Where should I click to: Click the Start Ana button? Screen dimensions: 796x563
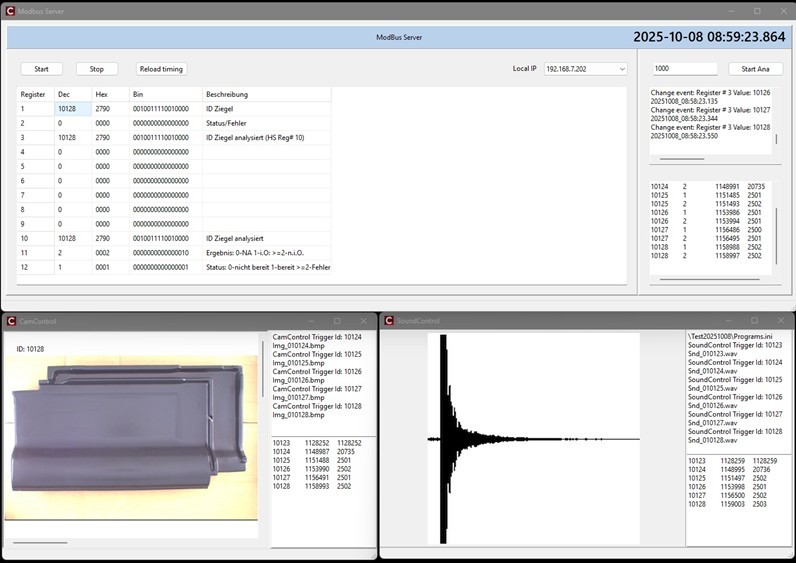755,69
